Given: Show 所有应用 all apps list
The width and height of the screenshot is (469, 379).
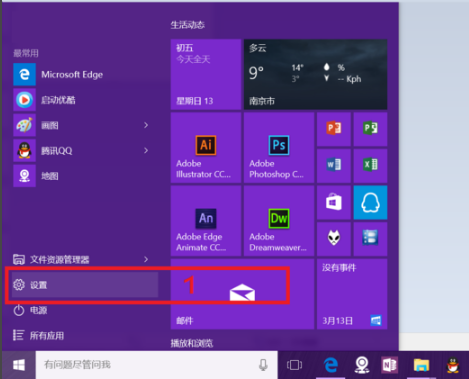Looking at the screenshot, I should [x=85, y=335].
